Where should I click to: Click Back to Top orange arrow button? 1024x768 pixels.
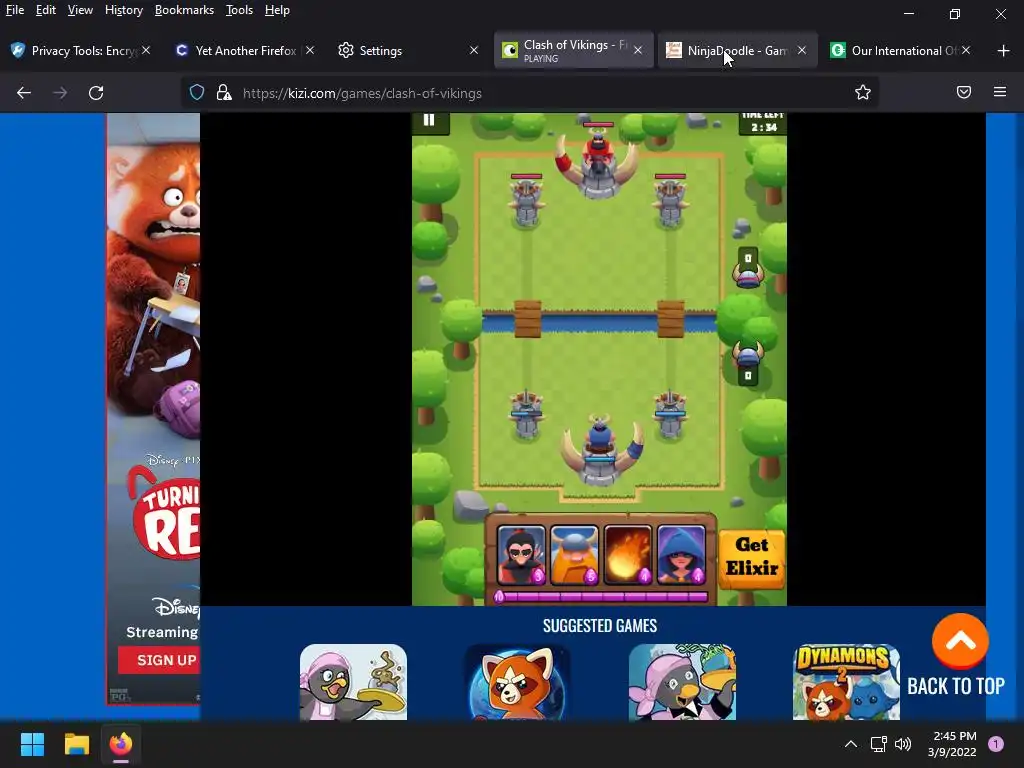point(960,641)
